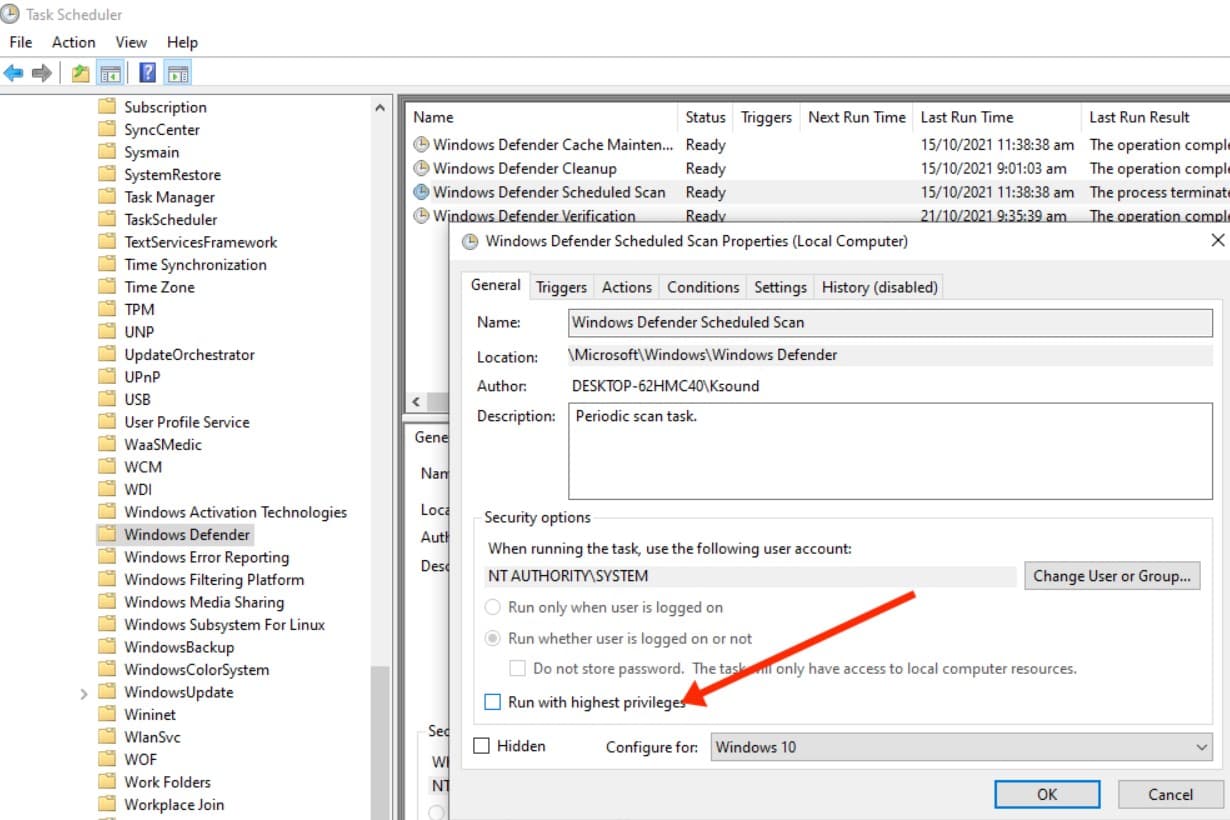This screenshot has height=820, width=1230.
Task: Select the Windows Activation Technologies folder
Action: (235, 513)
